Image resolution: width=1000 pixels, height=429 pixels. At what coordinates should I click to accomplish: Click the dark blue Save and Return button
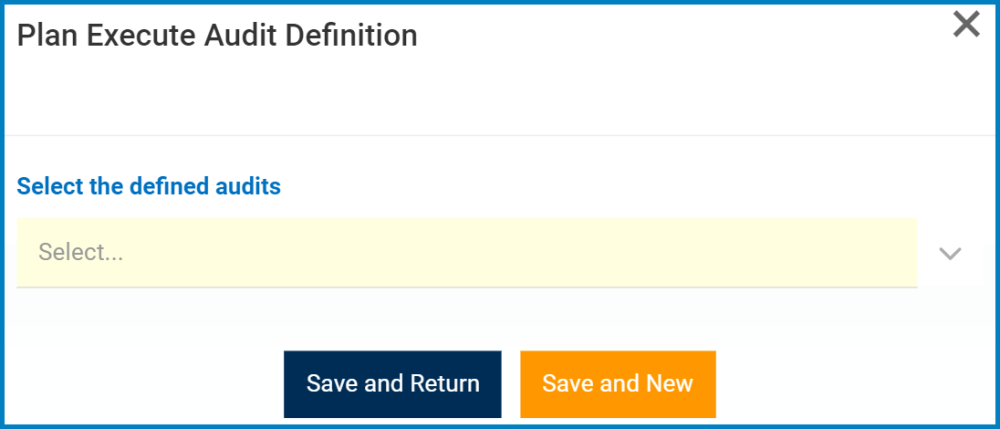click(392, 384)
